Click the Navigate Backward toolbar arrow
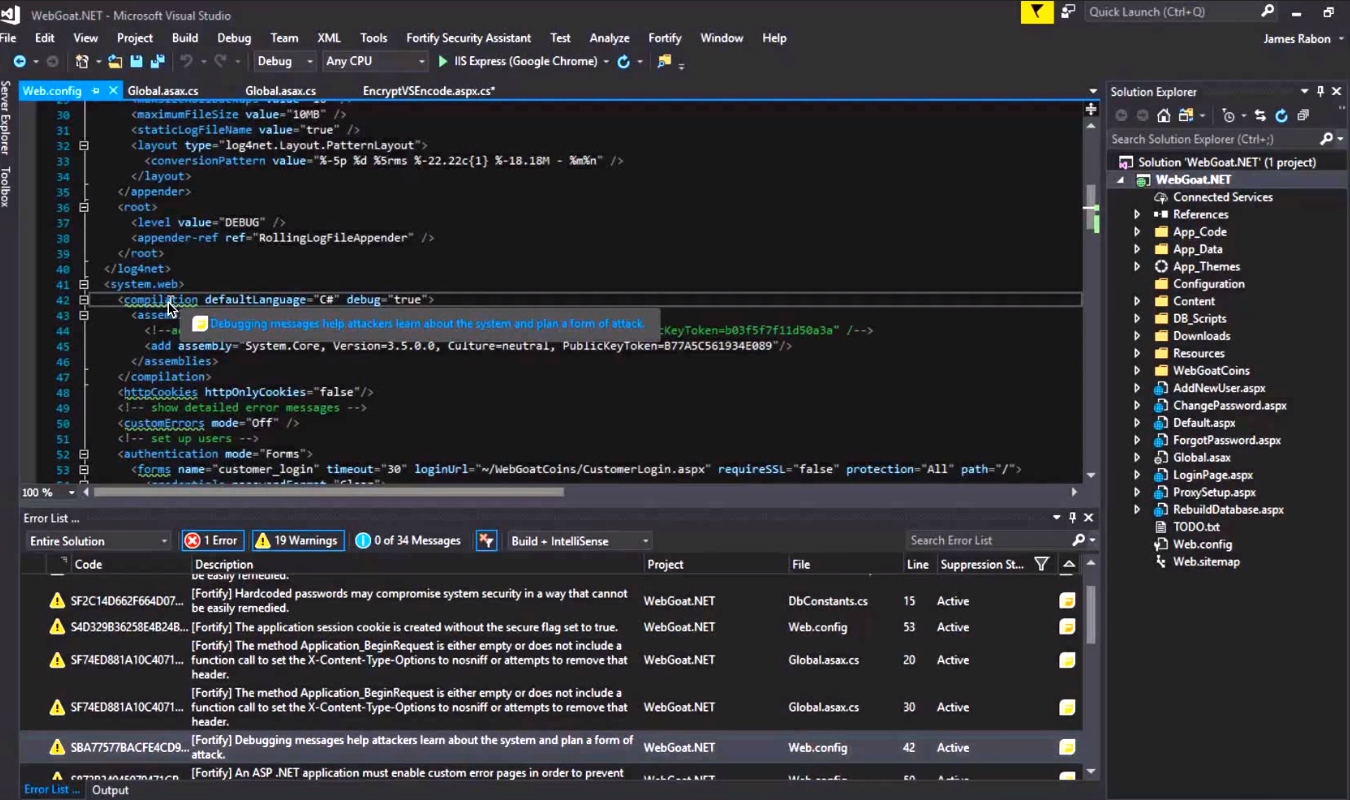1350x800 pixels. tap(19, 62)
